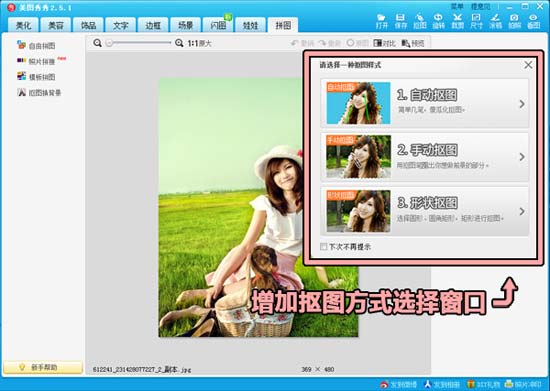Click the eye-shaped 看图 viewer icon
Screen dimensions: 550x391
pos(534,21)
